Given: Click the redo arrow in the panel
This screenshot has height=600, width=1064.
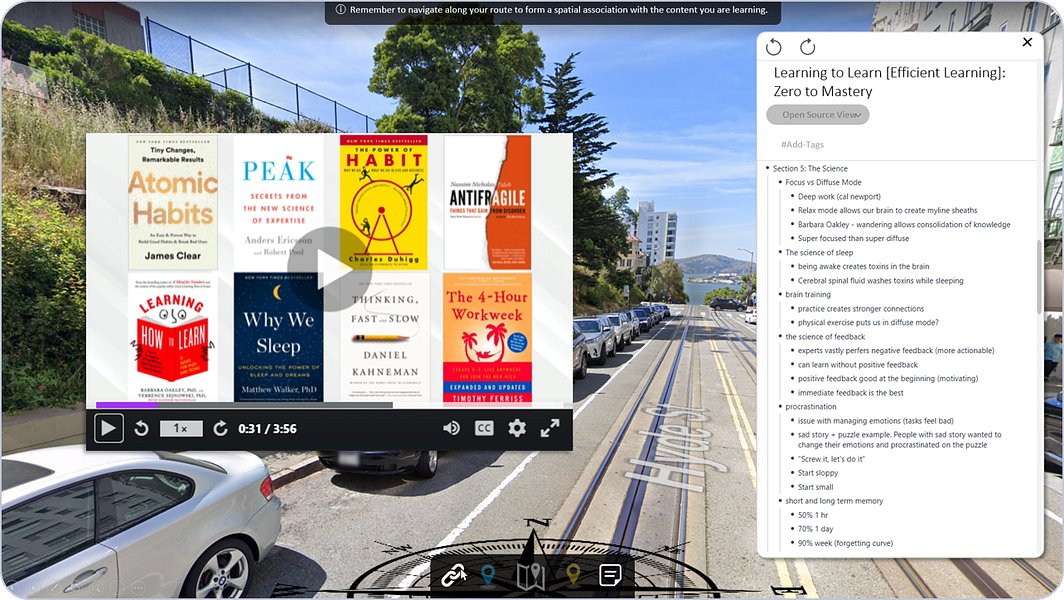Looking at the screenshot, I should click(x=807, y=46).
